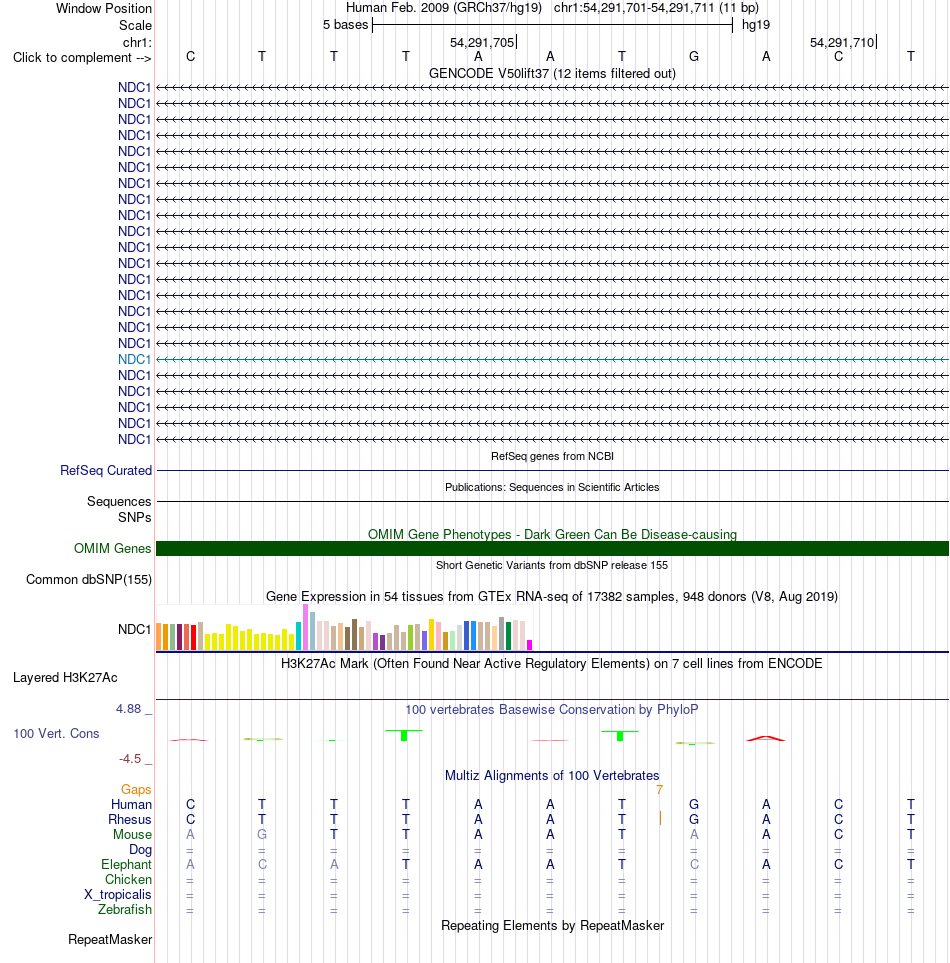Click the 'Click to complement -->' label
The width and height of the screenshot is (950, 963).
pos(82,58)
